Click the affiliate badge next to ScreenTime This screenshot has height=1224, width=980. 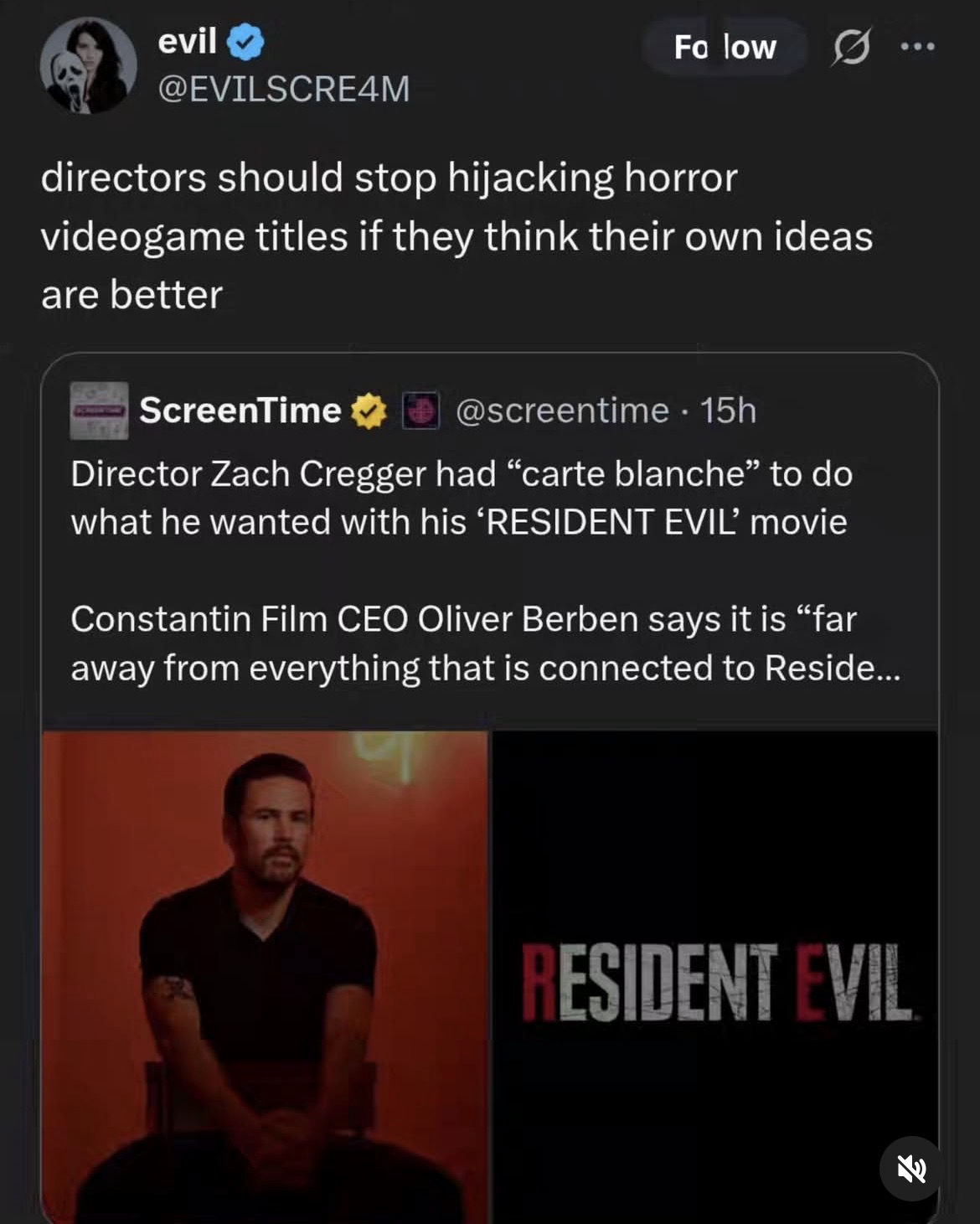pos(421,411)
